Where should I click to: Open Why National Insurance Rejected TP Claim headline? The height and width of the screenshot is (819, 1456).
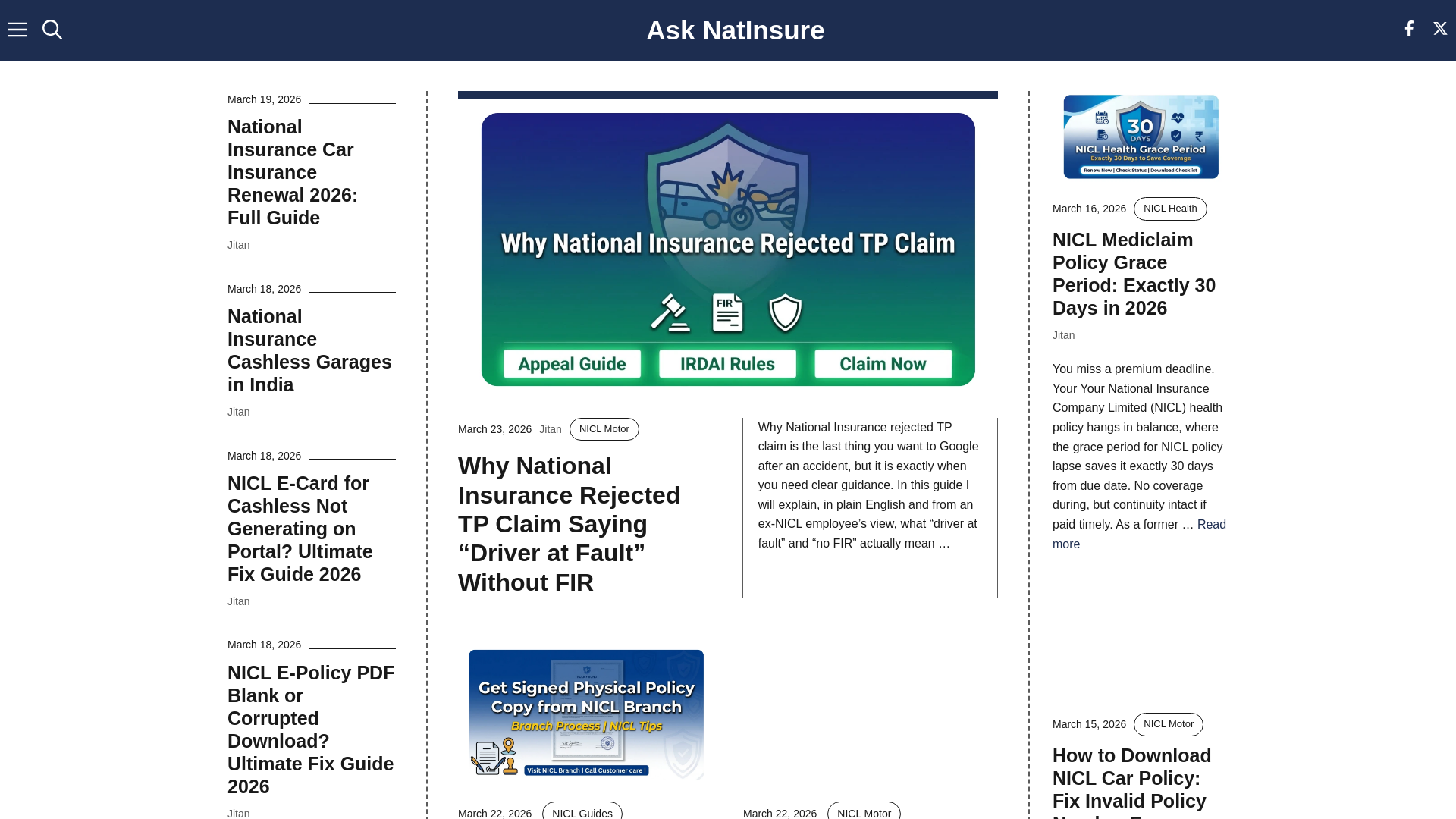coord(569,524)
